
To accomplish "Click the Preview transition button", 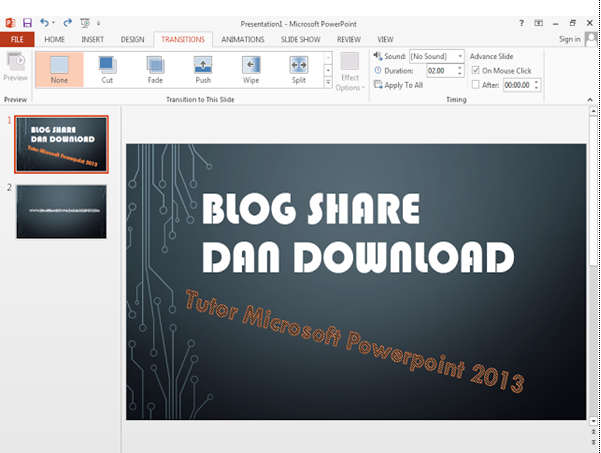I will coord(15,67).
